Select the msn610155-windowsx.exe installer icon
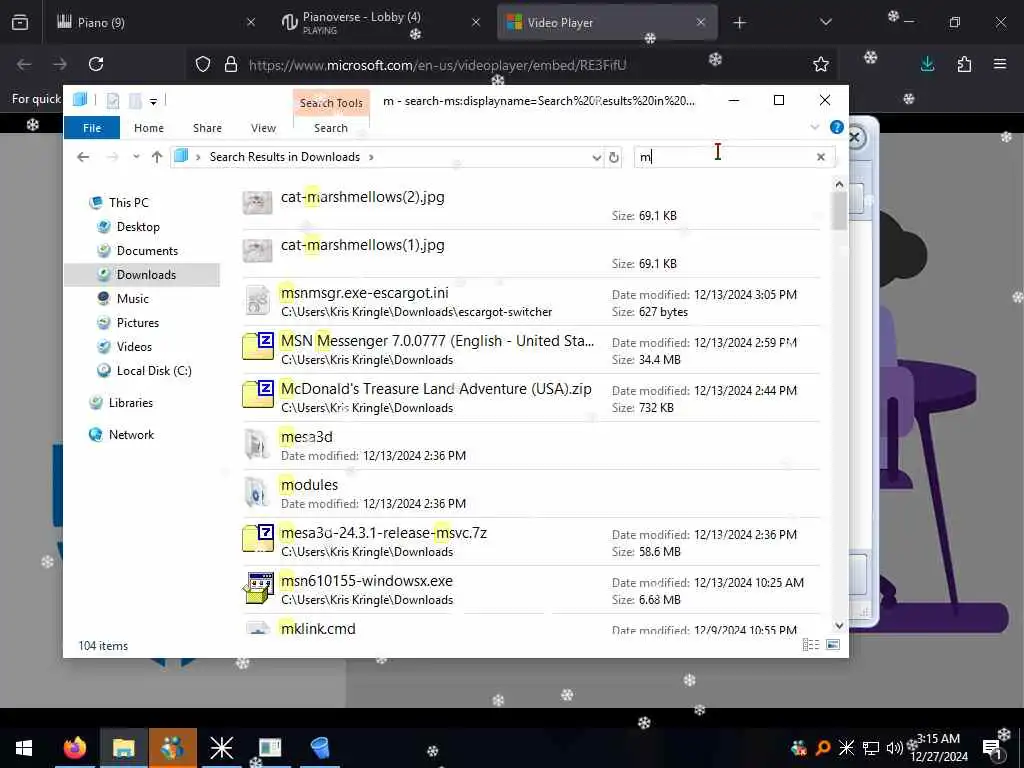The height and width of the screenshot is (768, 1024). 259,588
